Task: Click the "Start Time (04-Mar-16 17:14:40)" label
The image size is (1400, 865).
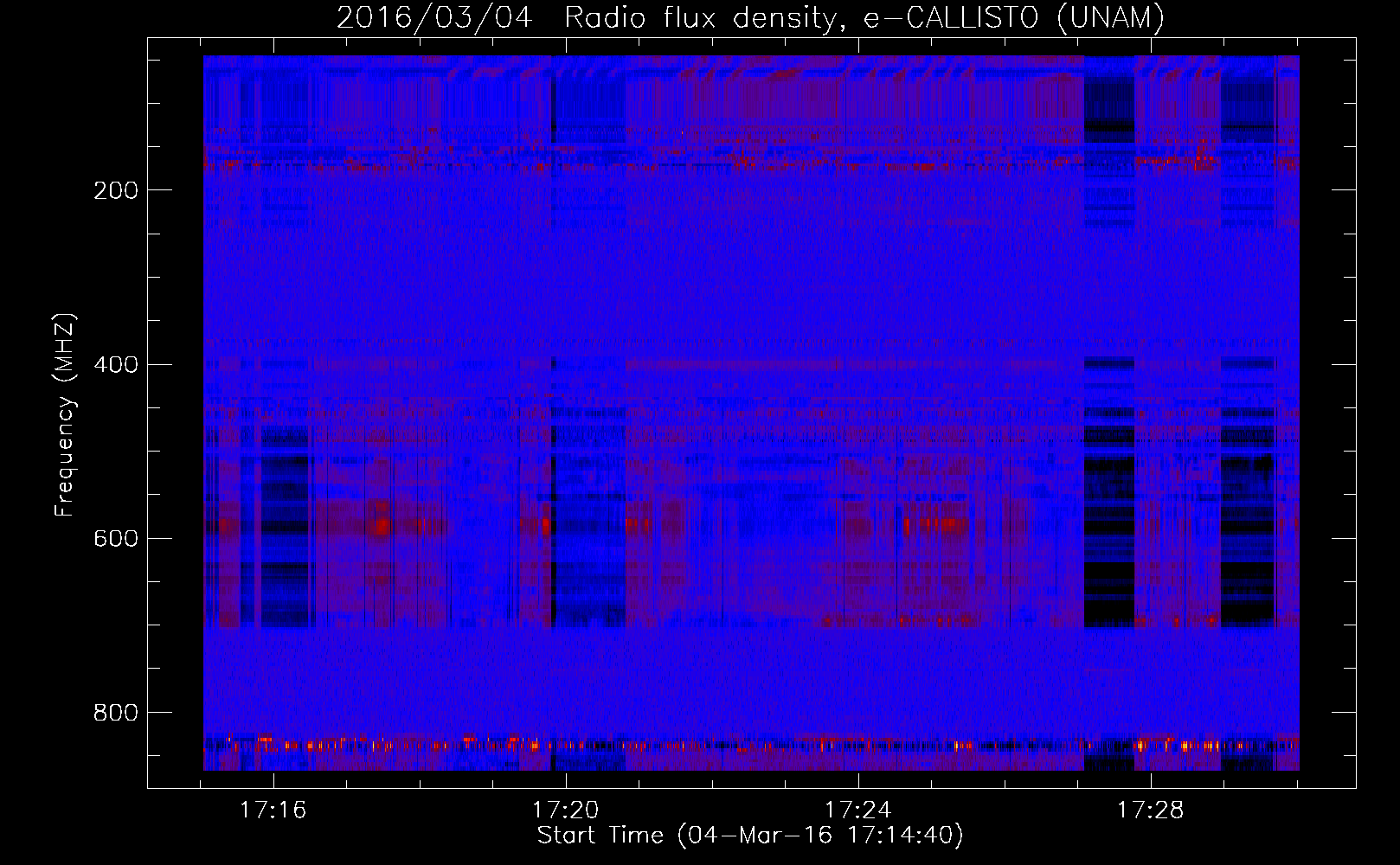Action: (x=750, y=836)
